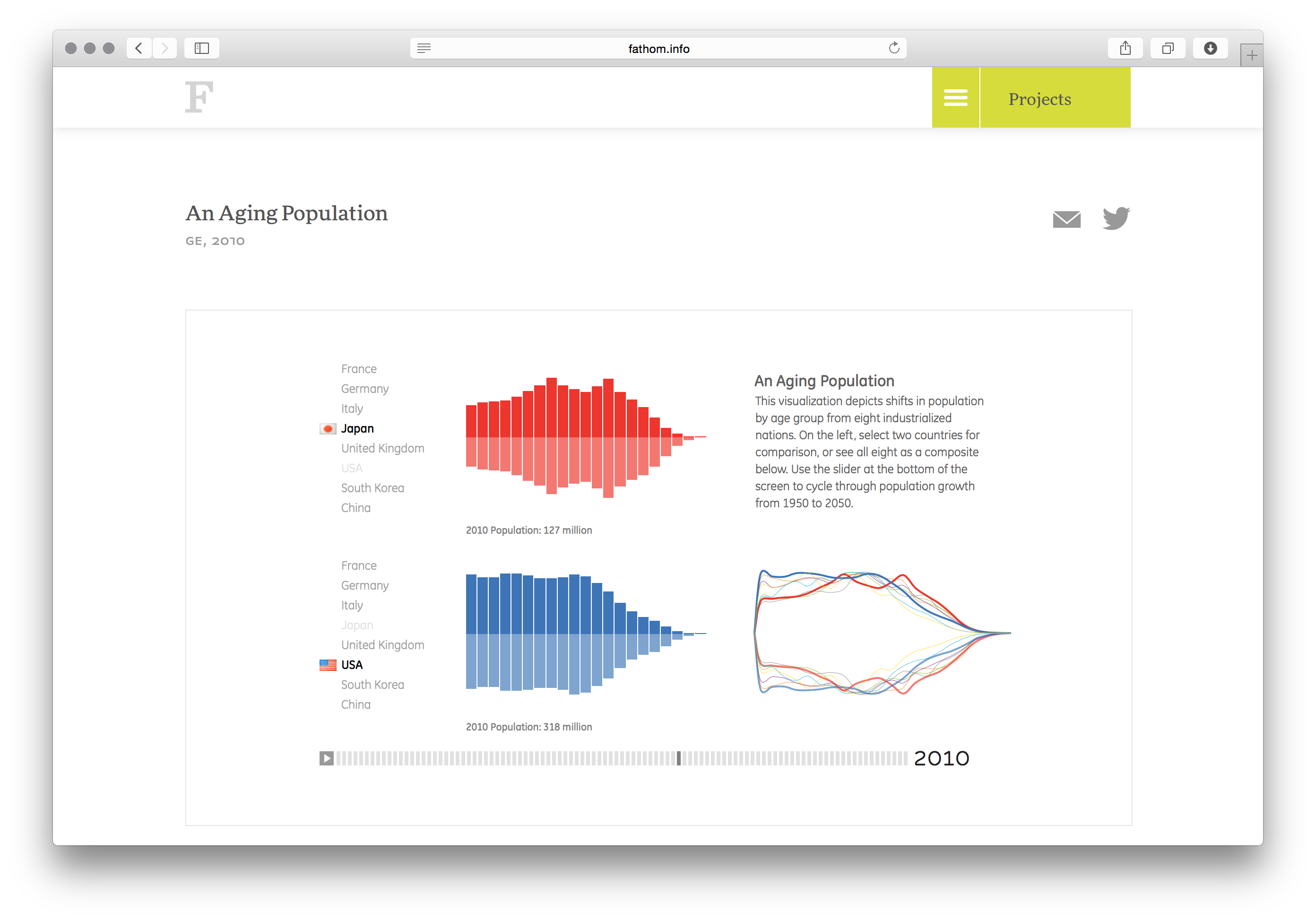Open the Reader view icon in address bar
Screen dimensions: 1316x921
(424, 48)
